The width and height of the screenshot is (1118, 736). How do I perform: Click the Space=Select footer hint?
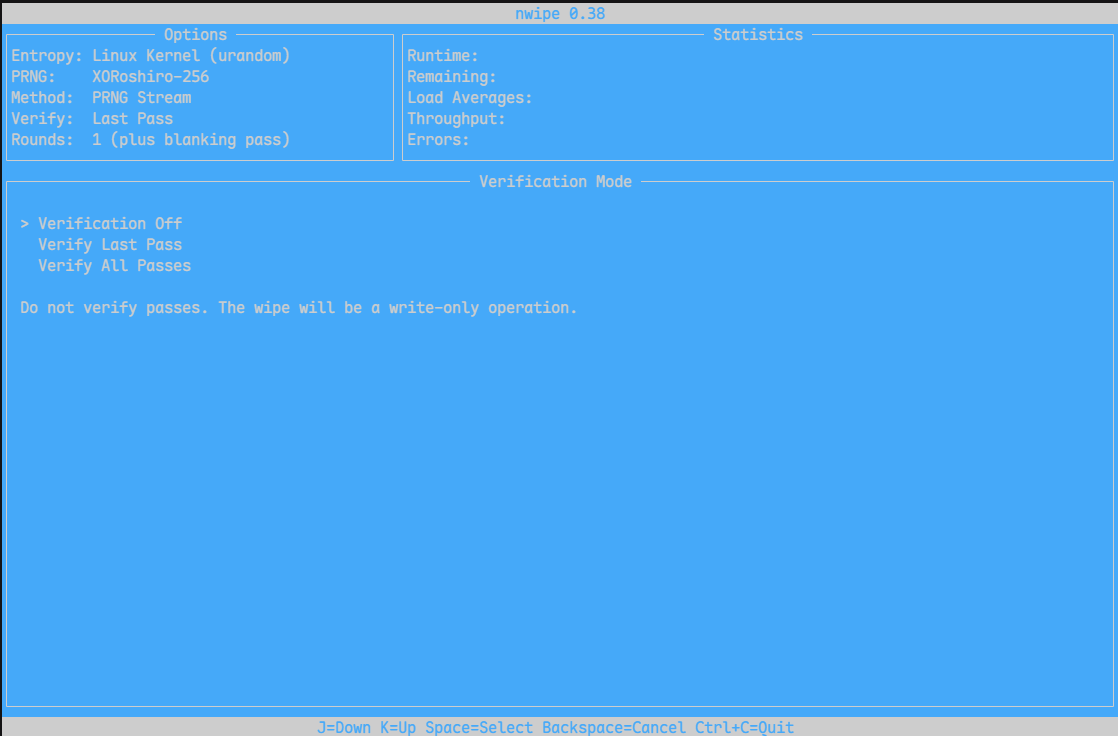pos(479,727)
